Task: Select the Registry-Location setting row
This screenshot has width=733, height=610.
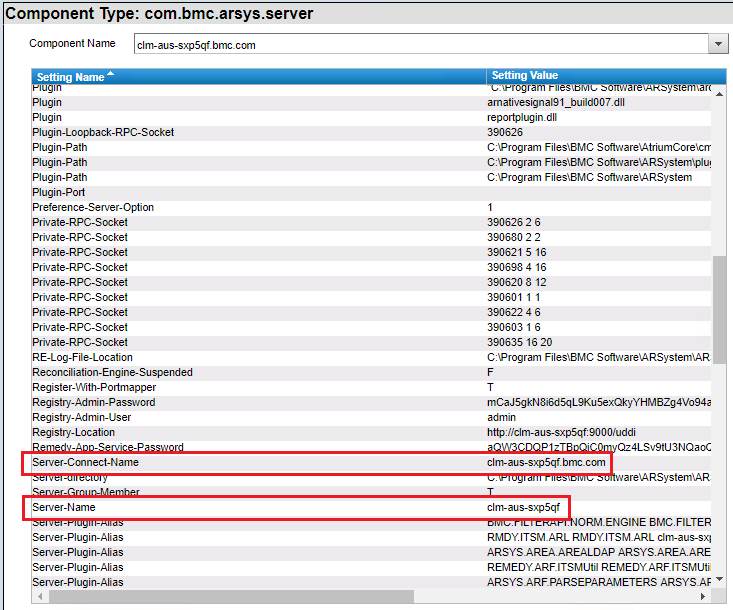Action: pyautogui.click(x=372, y=432)
